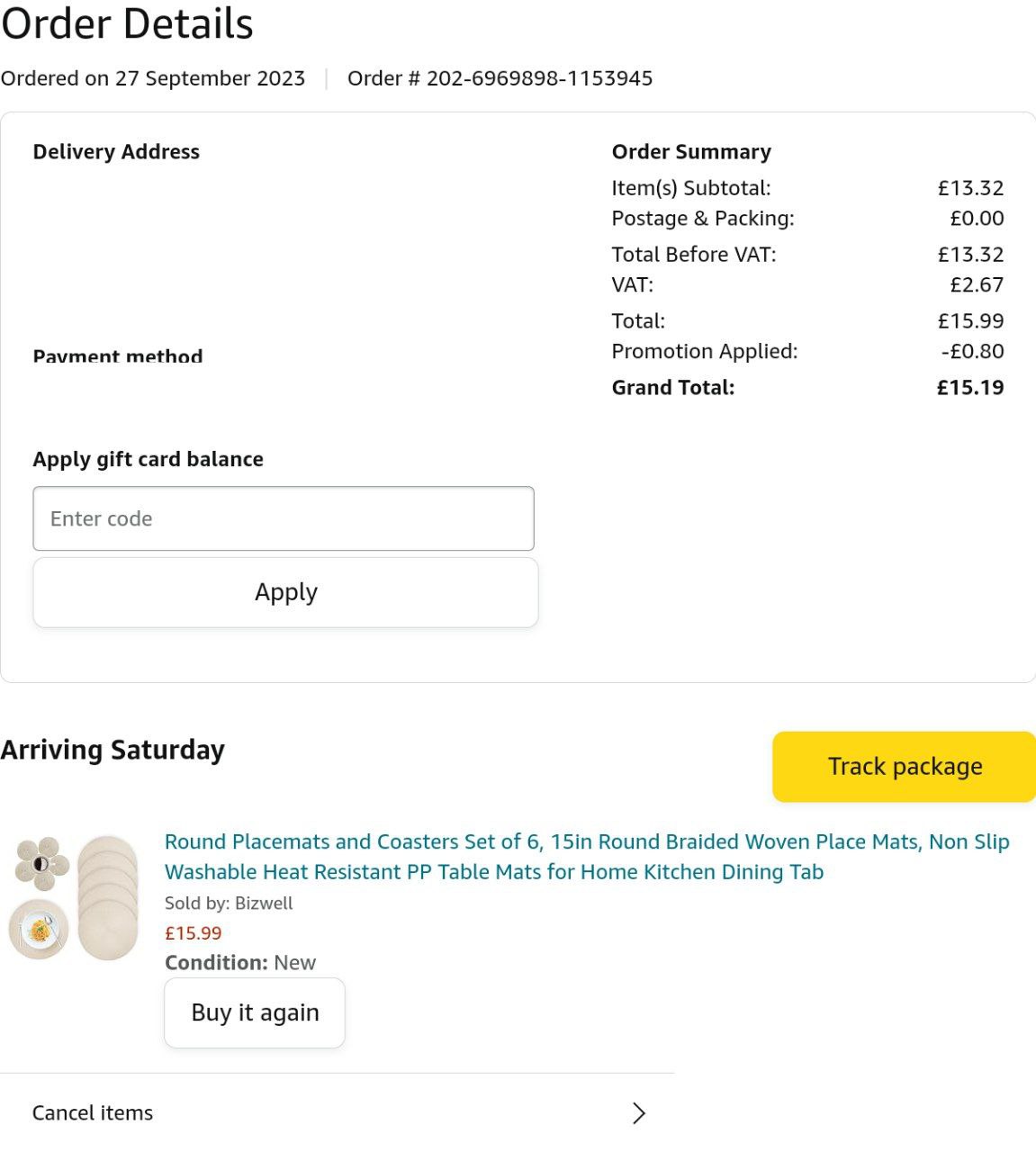
Task: Click the Apply gift card balance label
Action: (x=148, y=459)
